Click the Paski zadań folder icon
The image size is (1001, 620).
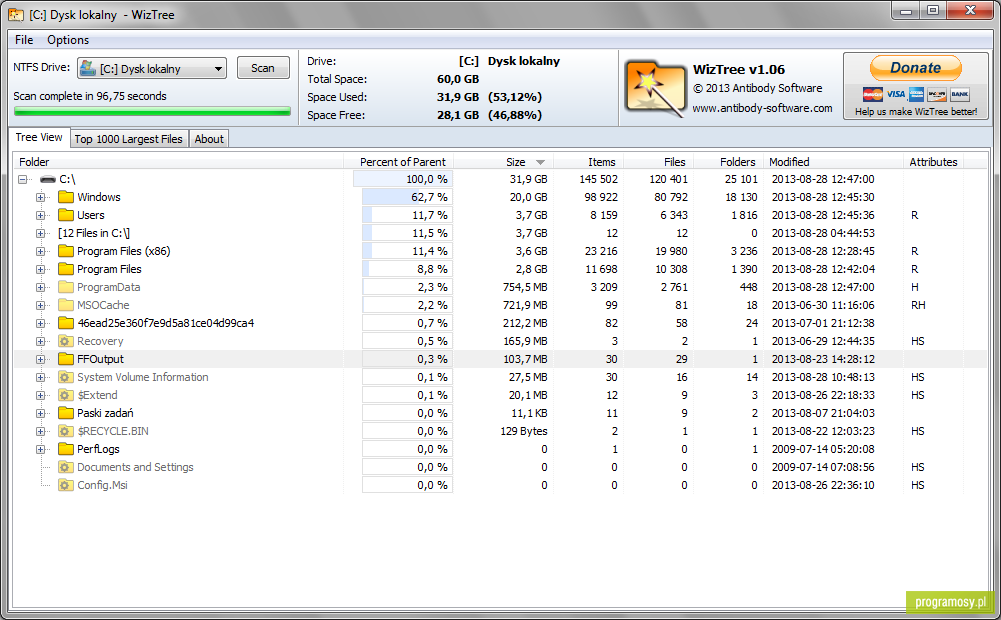(x=66, y=412)
